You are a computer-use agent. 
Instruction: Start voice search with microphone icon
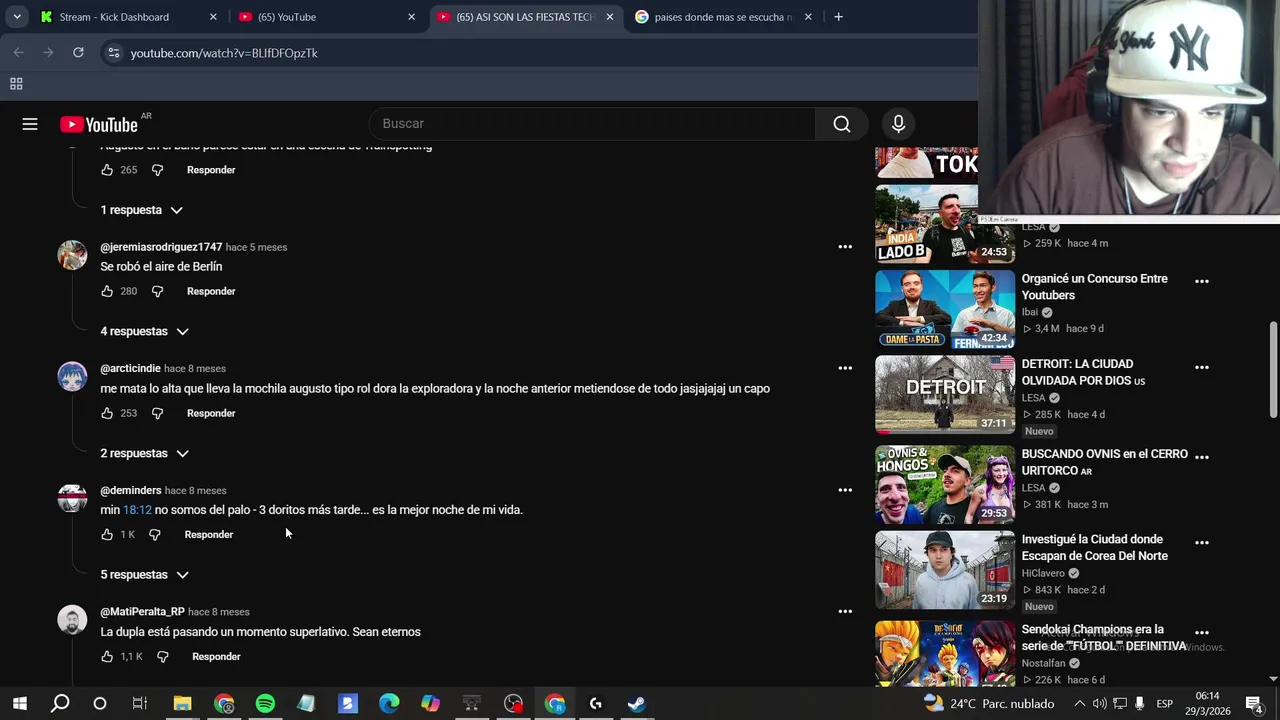[898, 124]
